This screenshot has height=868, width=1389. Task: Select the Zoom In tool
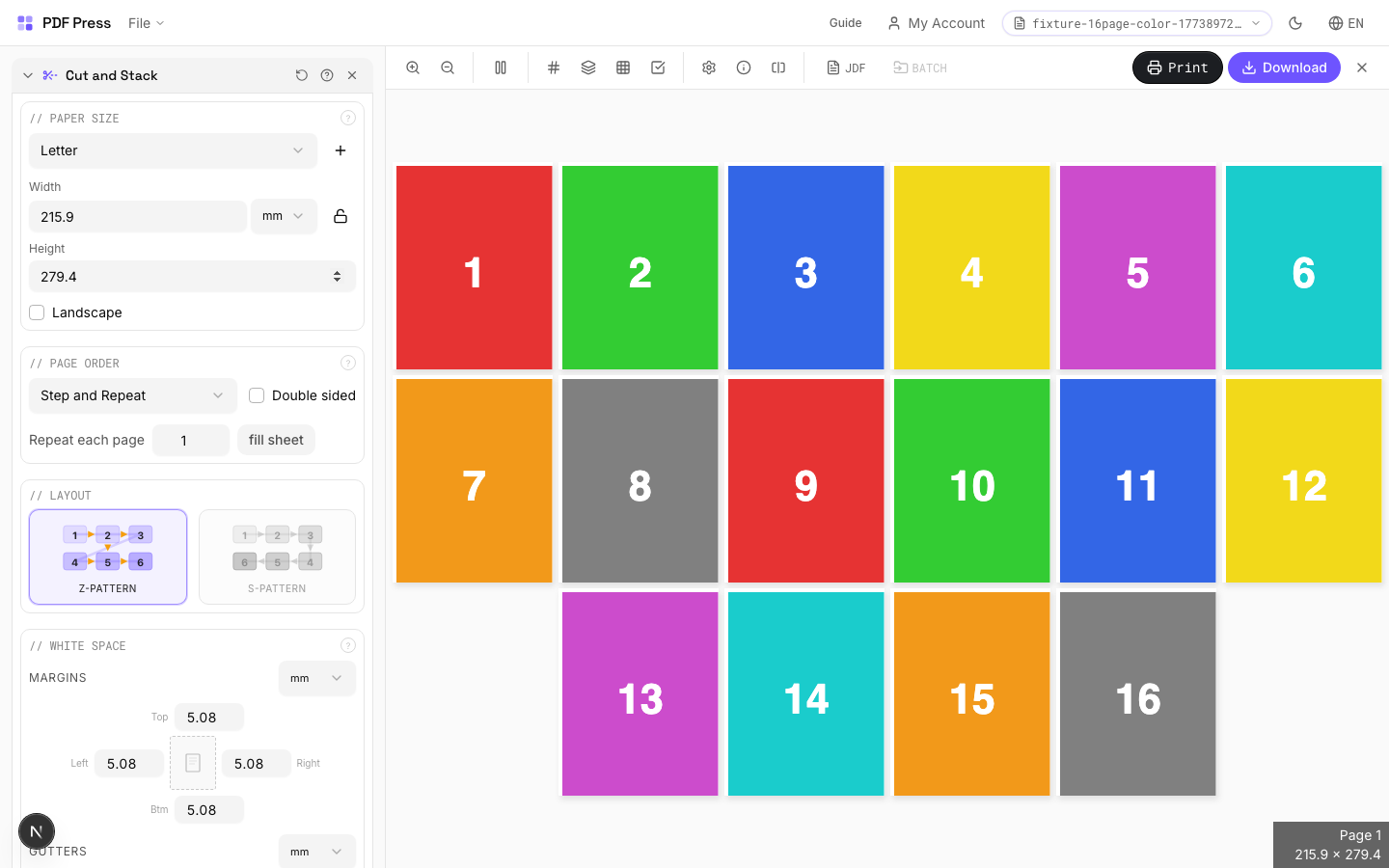(x=413, y=68)
